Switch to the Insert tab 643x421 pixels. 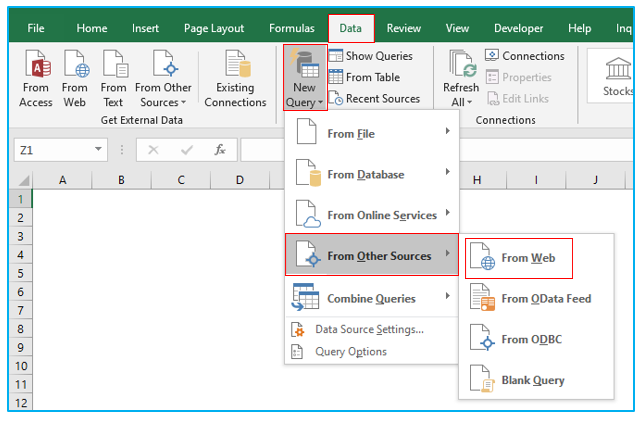pyautogui.click(x=145, y=28)
